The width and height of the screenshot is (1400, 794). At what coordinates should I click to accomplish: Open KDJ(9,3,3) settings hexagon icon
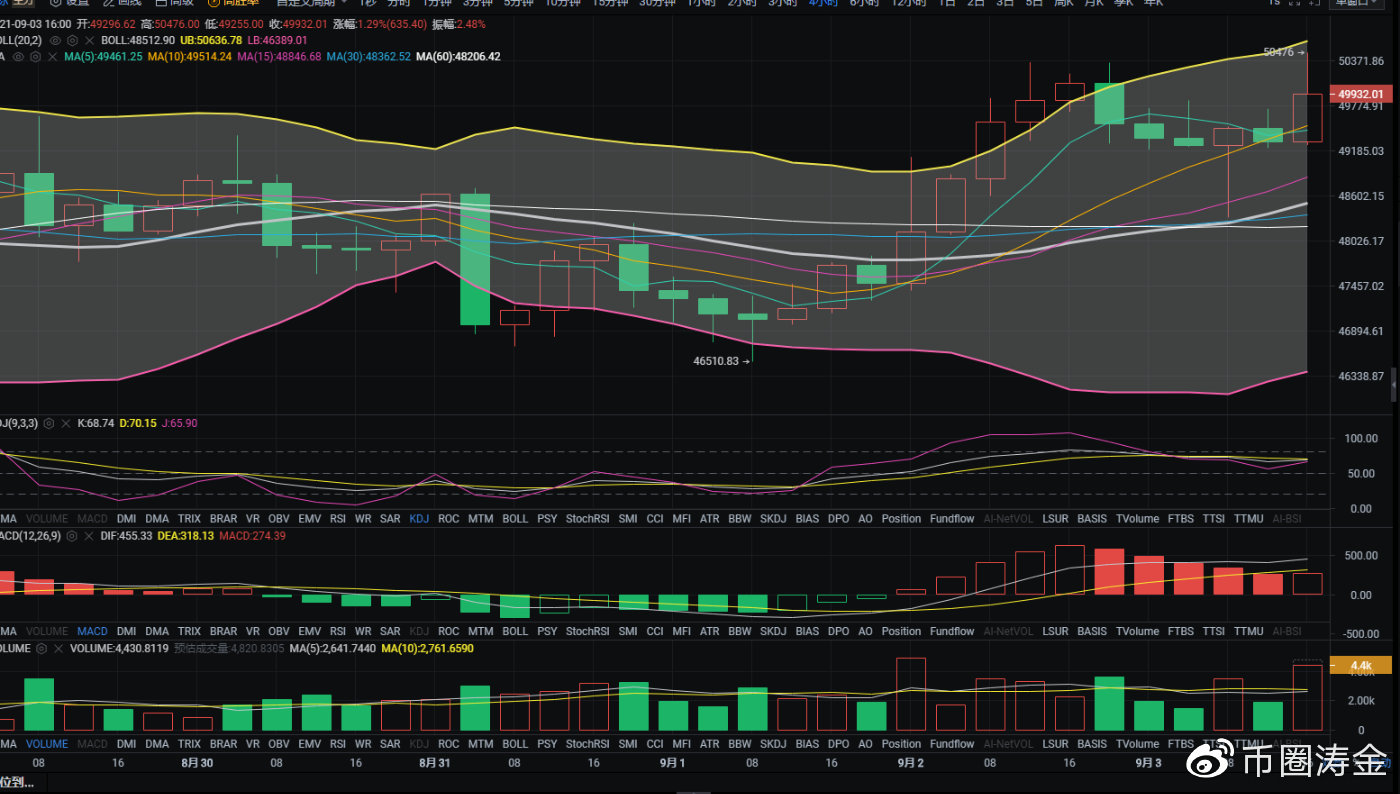click(48, 424)
